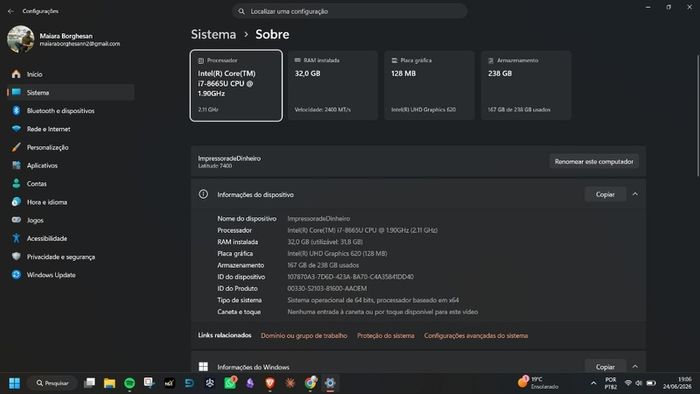Open Acessibilidade settings
The height and width of the screenshot is (394, 700).
click(71, 239)
